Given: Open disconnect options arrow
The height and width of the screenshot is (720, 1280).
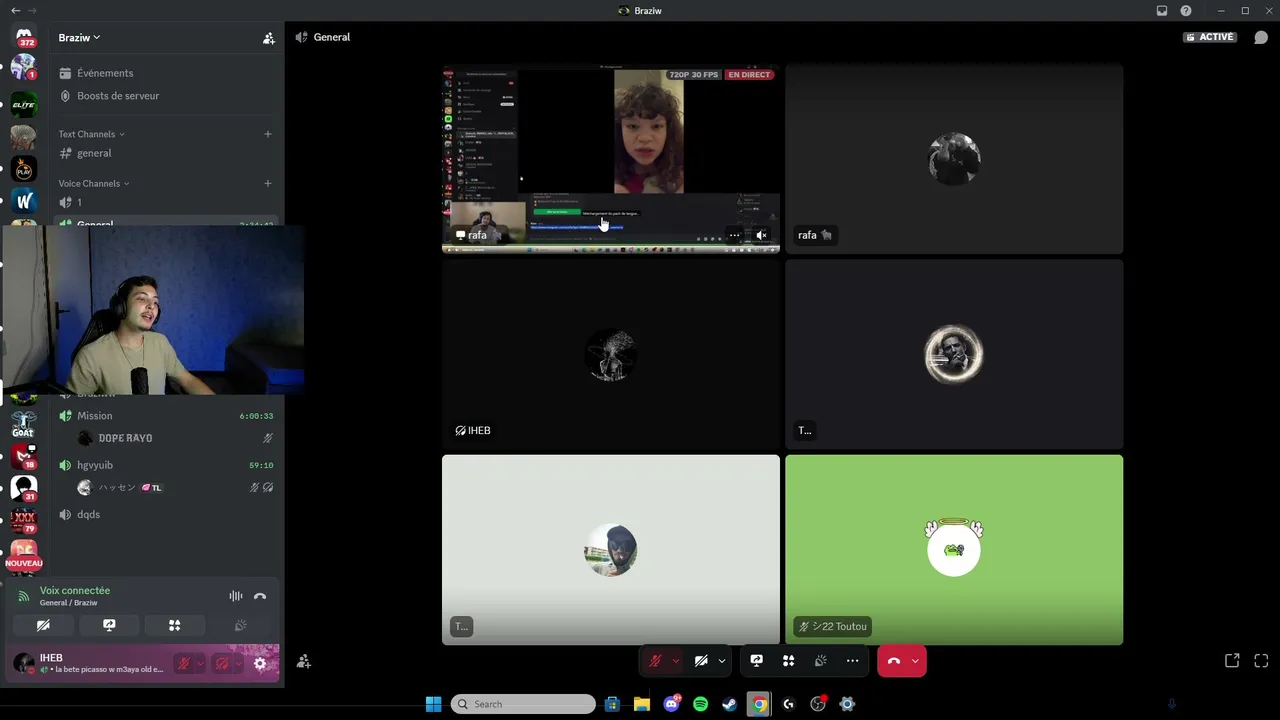Looking at the screenshot, I should tap(915, 660).
